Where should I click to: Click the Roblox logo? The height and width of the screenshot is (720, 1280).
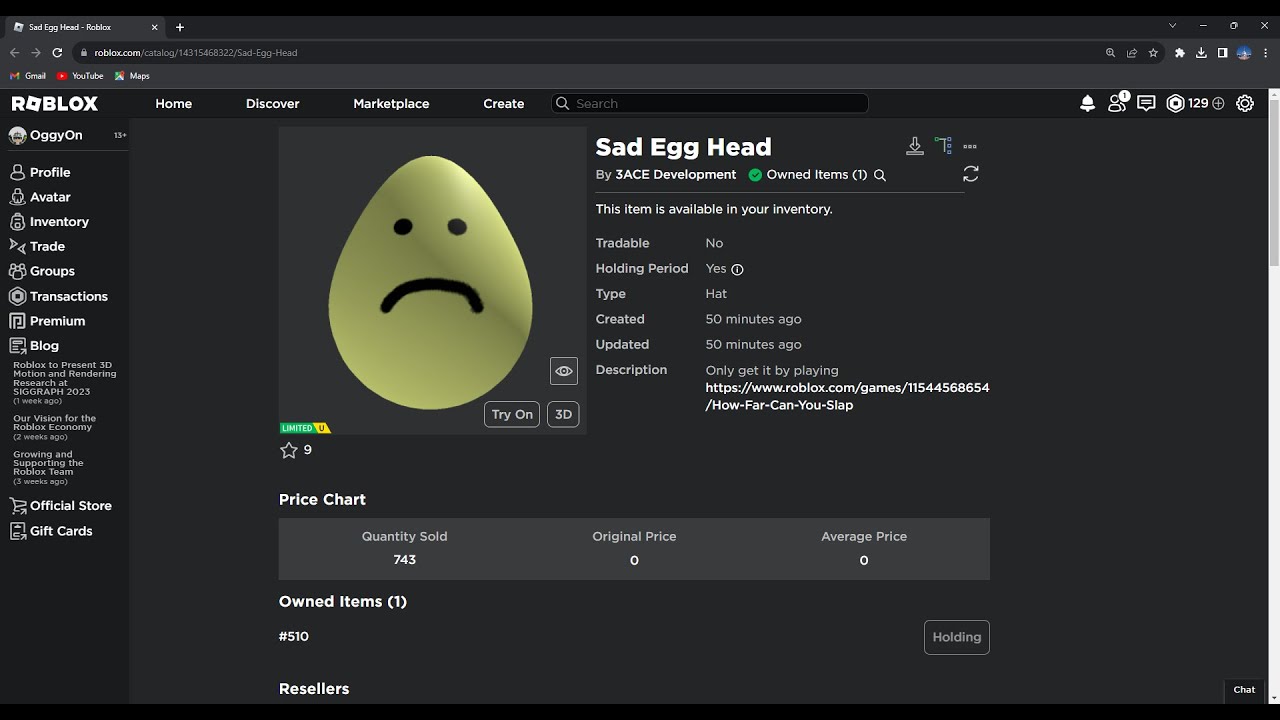click(55, 103)
